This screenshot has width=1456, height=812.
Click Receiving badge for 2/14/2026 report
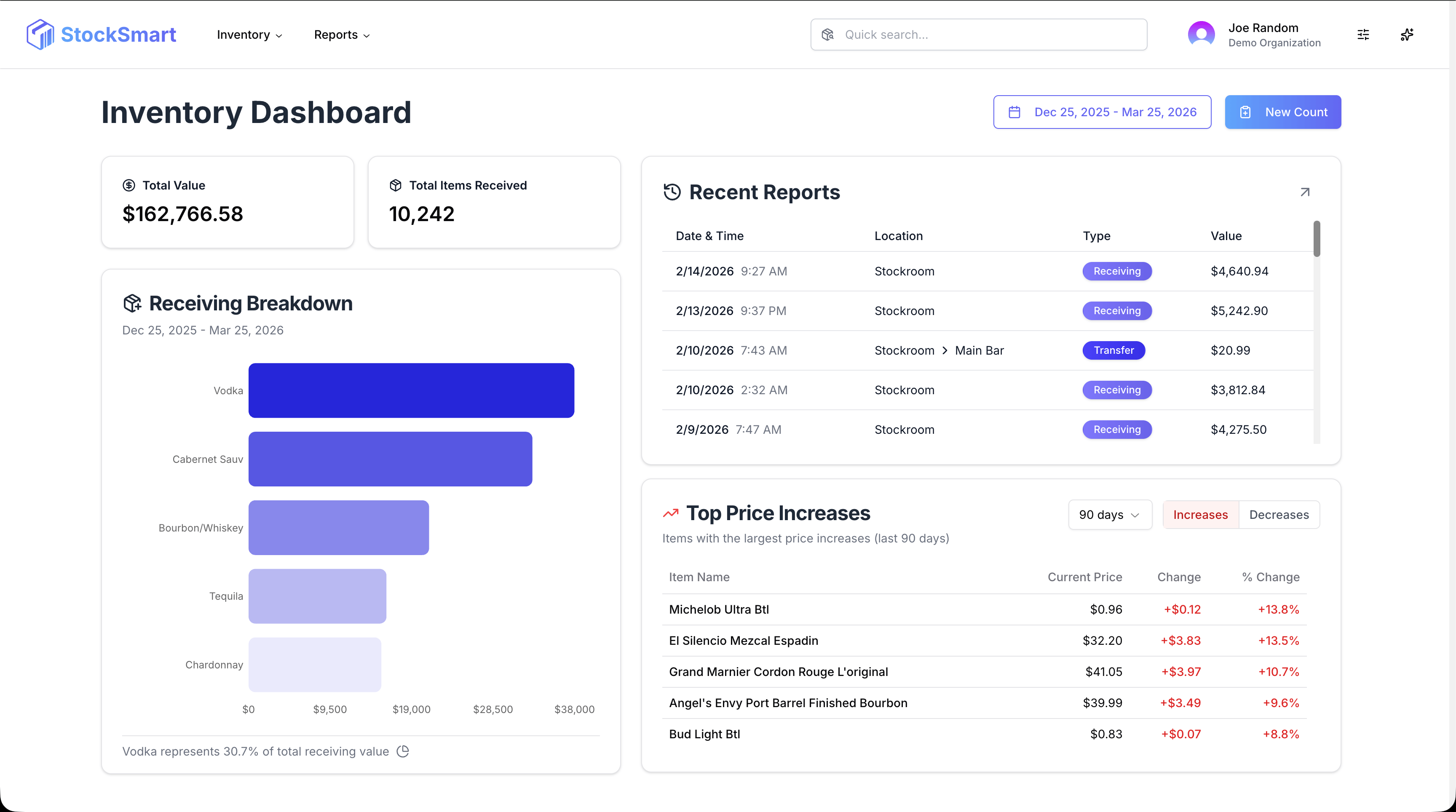click(1117, 271)
